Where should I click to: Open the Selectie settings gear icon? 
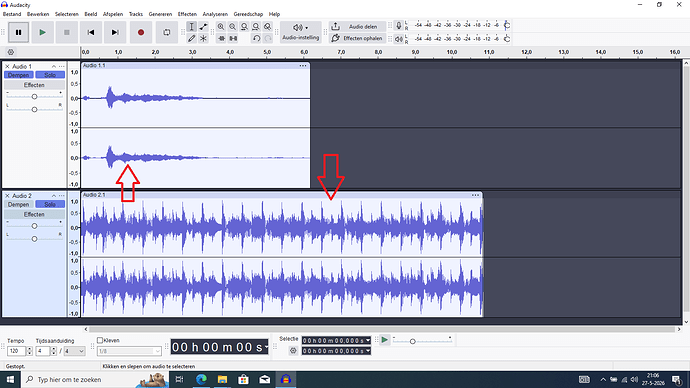(293, 351)
